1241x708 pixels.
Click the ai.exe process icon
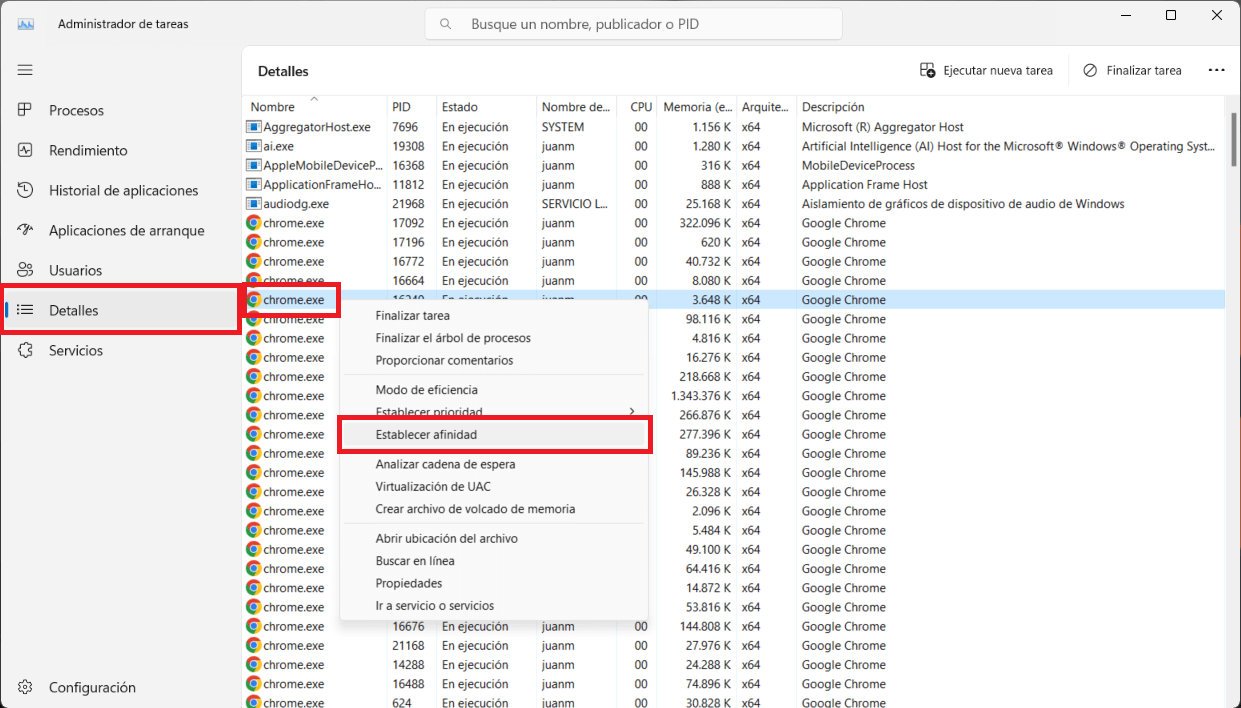(x=253, y=146)
